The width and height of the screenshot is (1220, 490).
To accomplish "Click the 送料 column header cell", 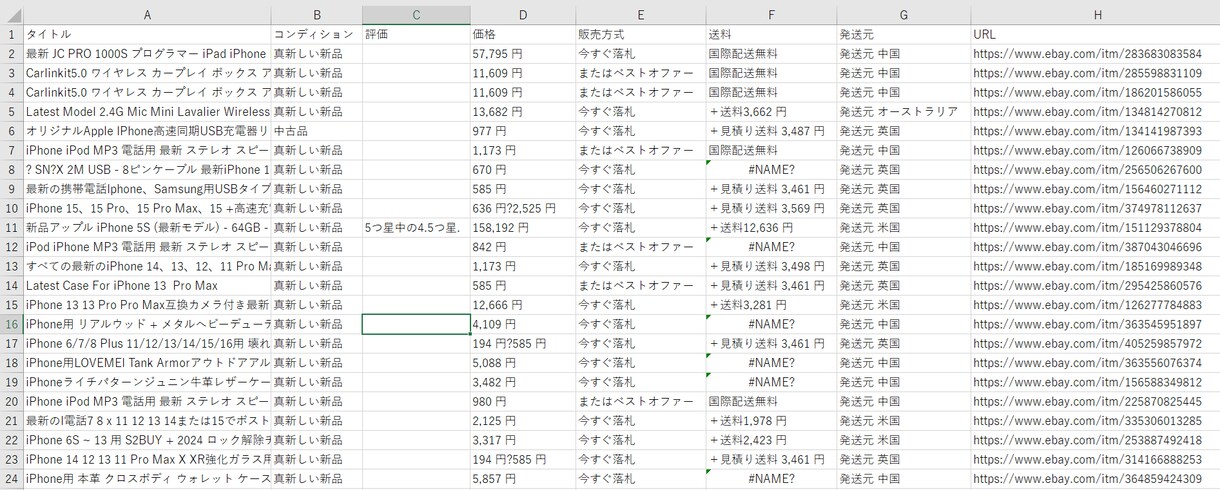I will [771, 34].
